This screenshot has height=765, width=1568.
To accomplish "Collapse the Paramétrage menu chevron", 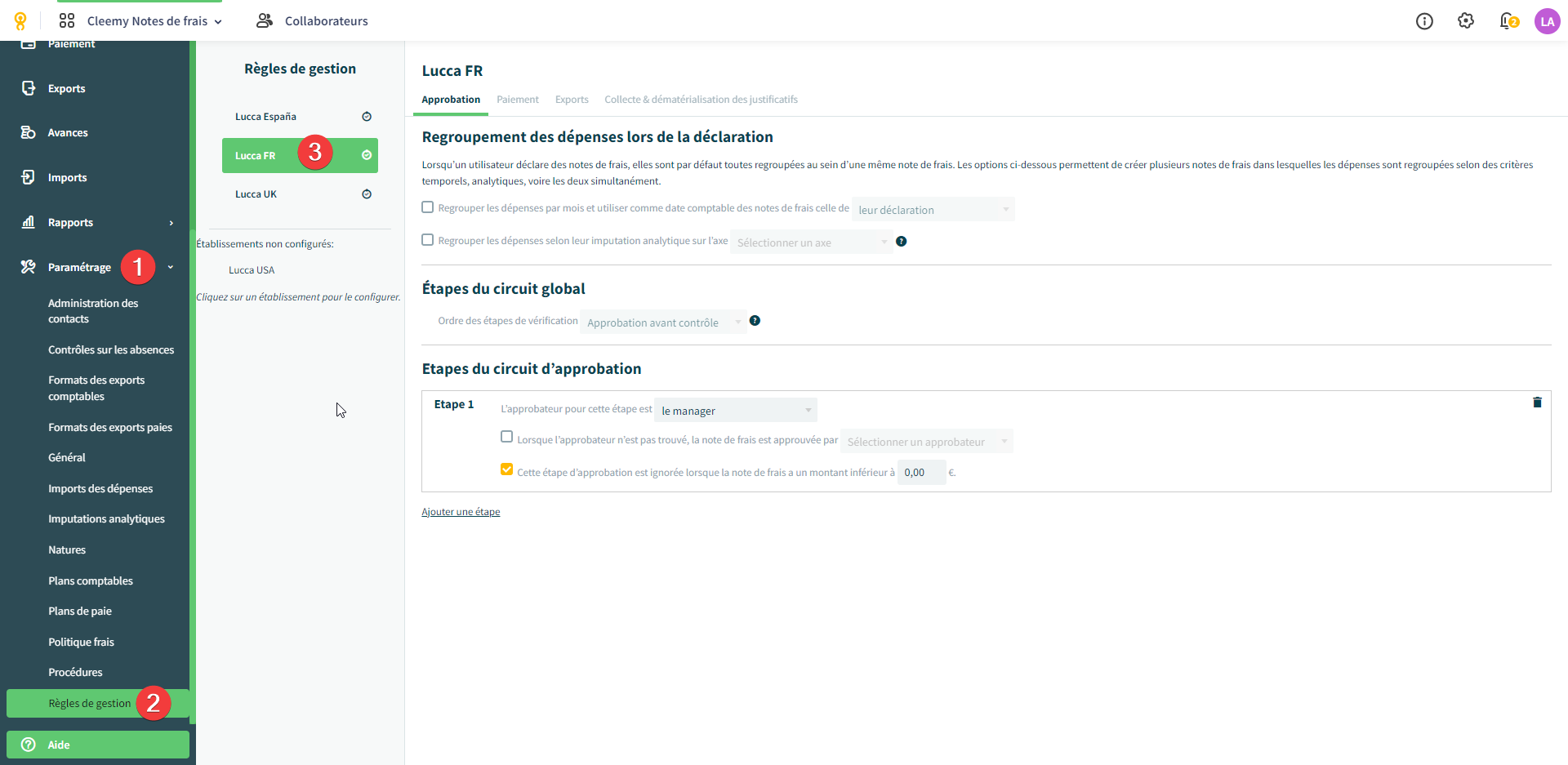I will coord(171,267).
